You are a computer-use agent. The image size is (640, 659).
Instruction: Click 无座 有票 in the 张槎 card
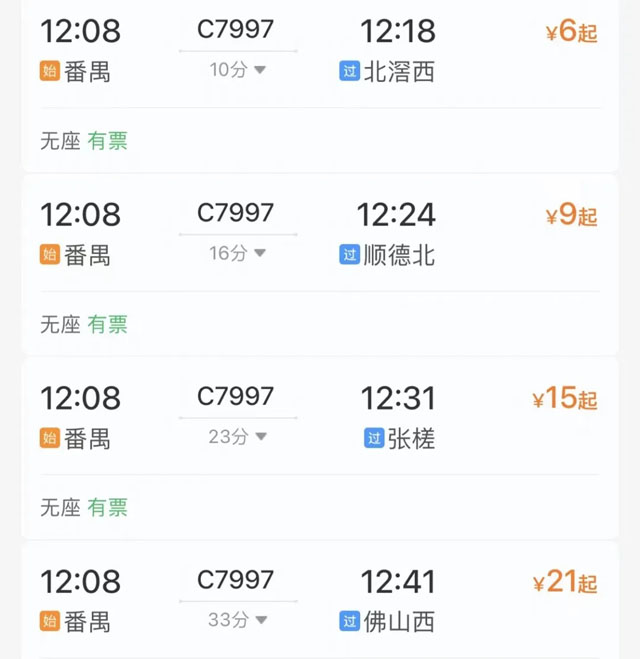[84, 507]
